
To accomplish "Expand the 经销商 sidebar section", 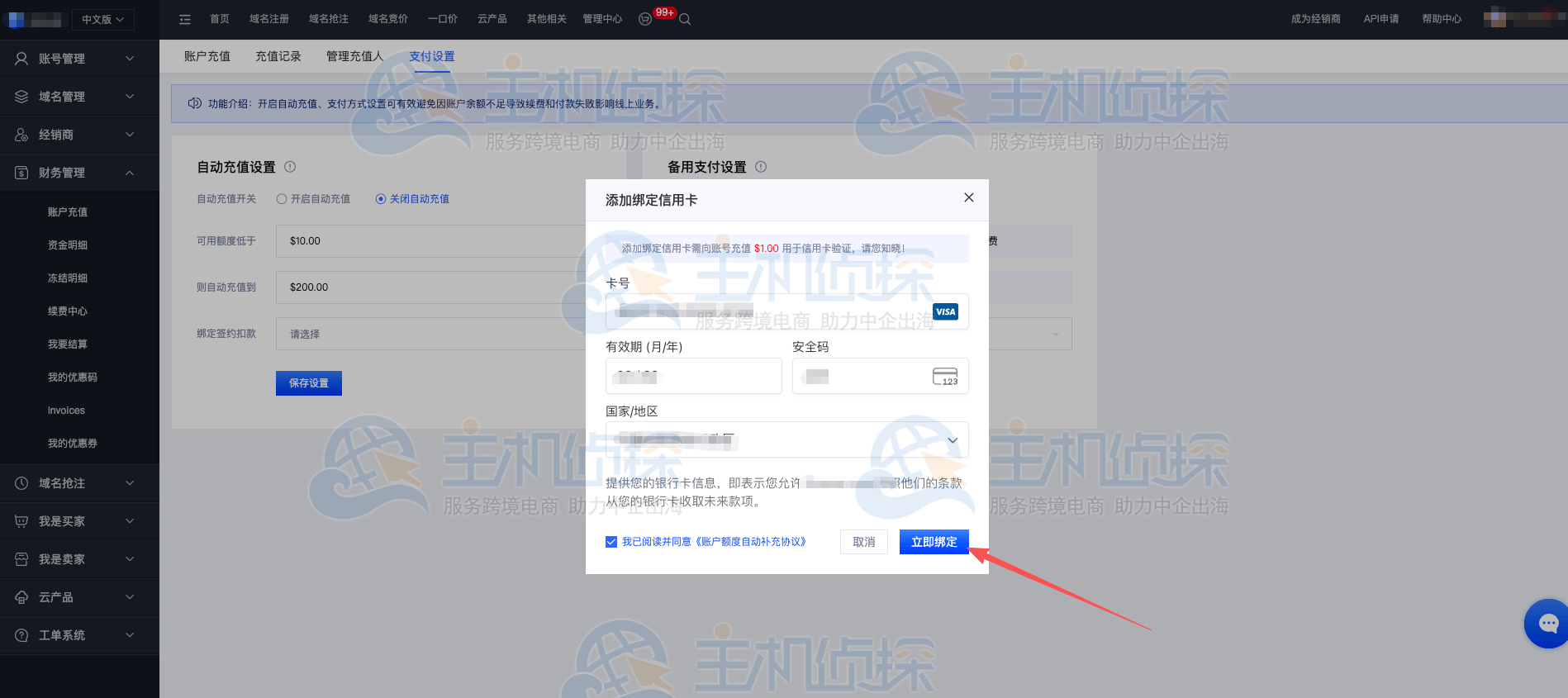I will tap(130, 135).
